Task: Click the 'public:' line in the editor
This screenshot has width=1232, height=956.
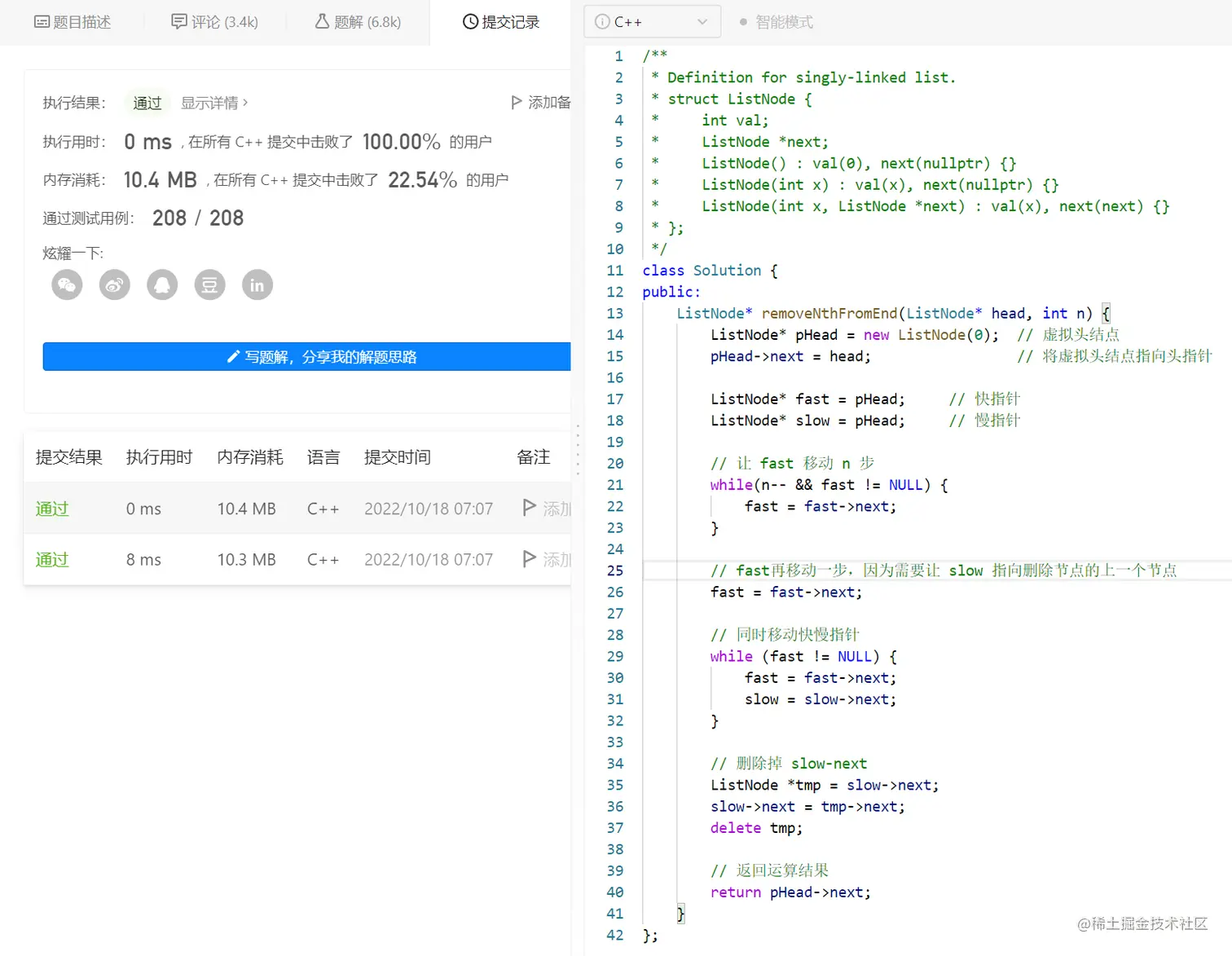Action: pyautogui.click(x=671, y=292)
